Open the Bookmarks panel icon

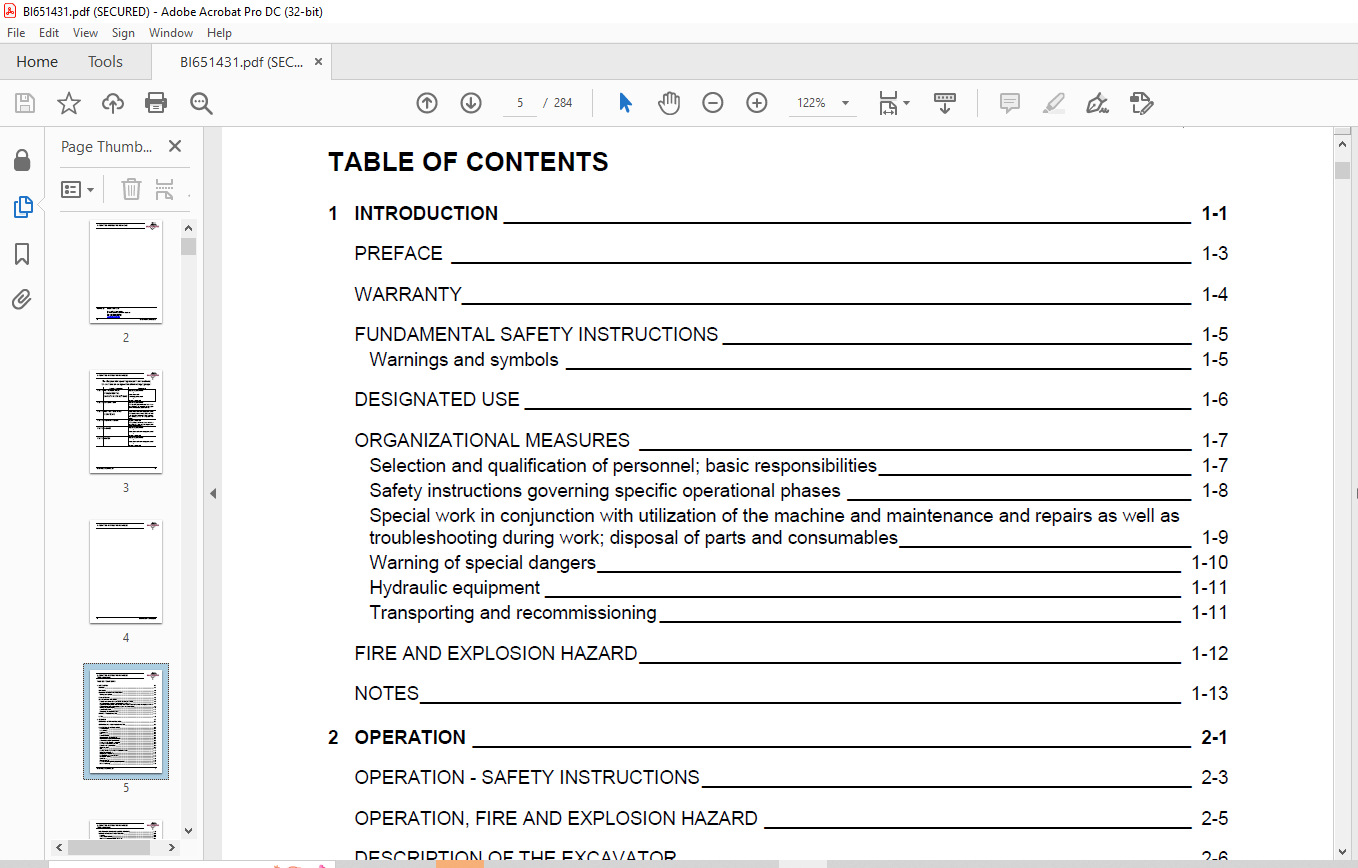(22, 254)
